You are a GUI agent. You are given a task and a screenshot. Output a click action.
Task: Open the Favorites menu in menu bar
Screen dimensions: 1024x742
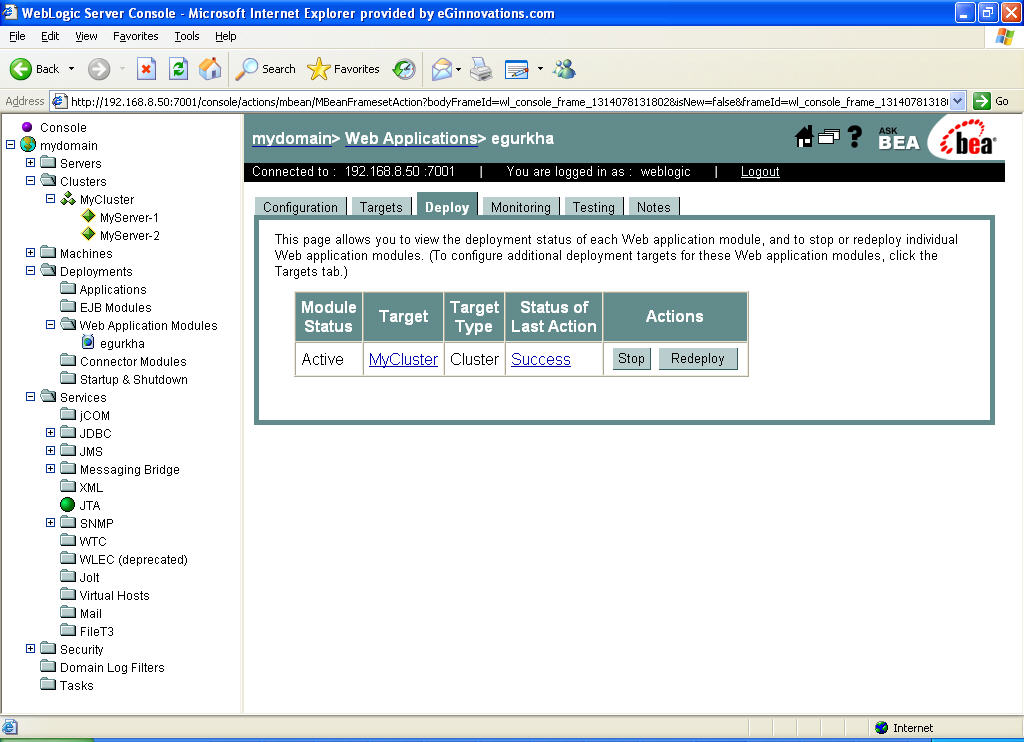click(x=135, y=36)
